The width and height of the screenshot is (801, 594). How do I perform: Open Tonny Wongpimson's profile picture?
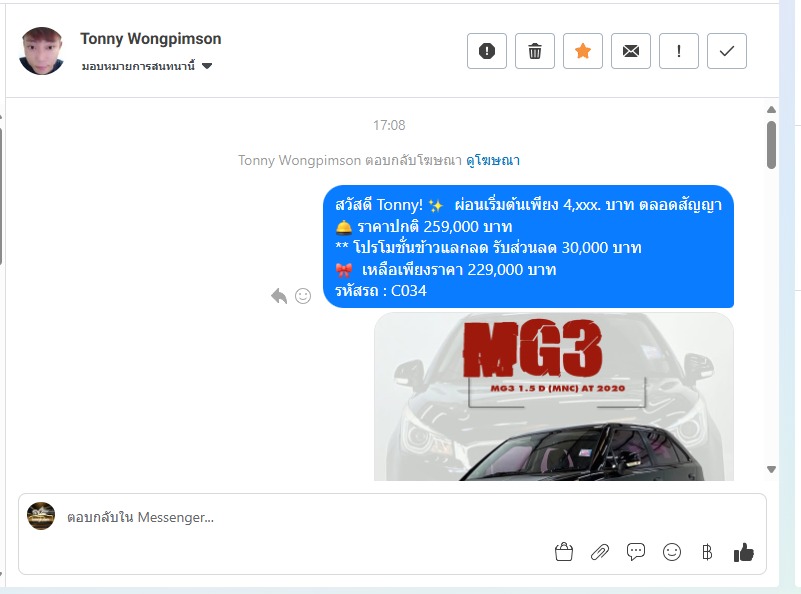point(41,51)
